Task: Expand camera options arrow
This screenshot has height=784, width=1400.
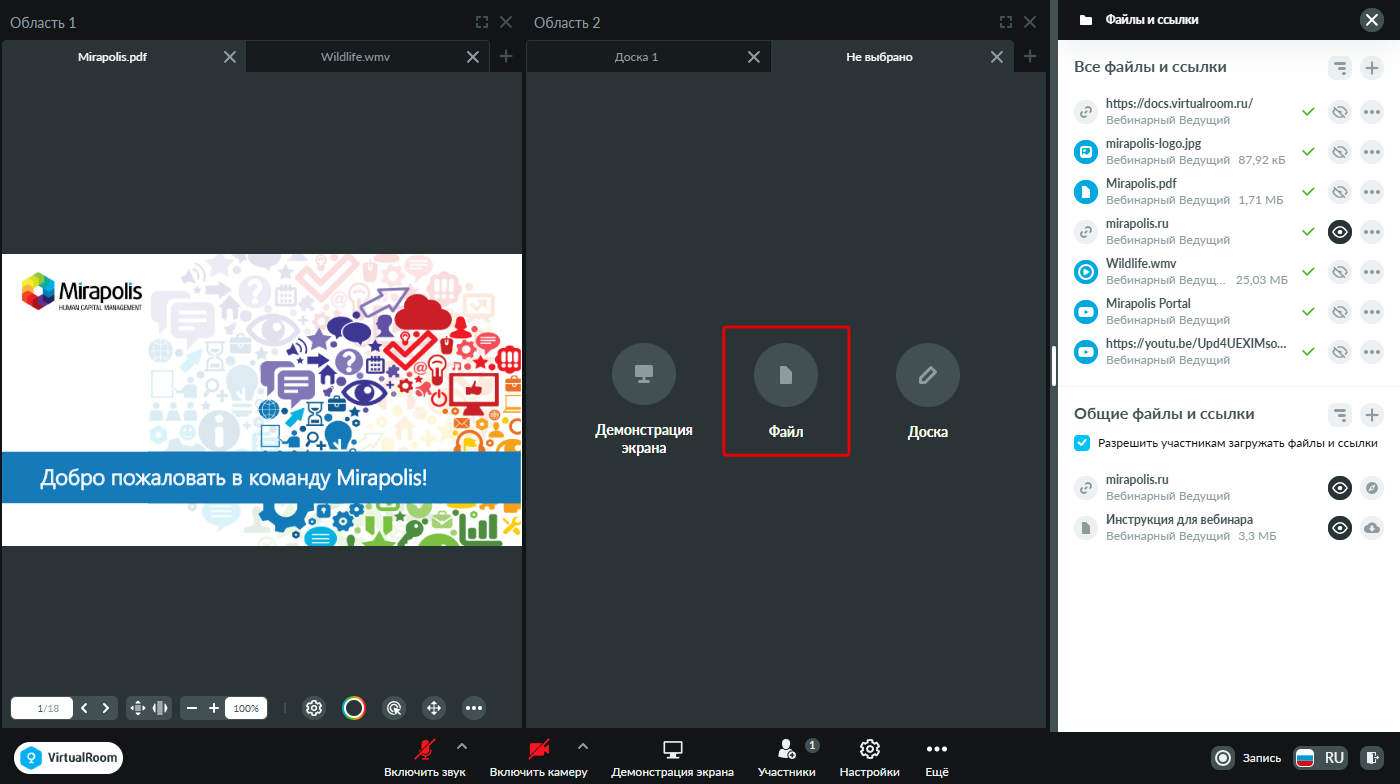Action: pyautogui.click(x=583, y=745)
